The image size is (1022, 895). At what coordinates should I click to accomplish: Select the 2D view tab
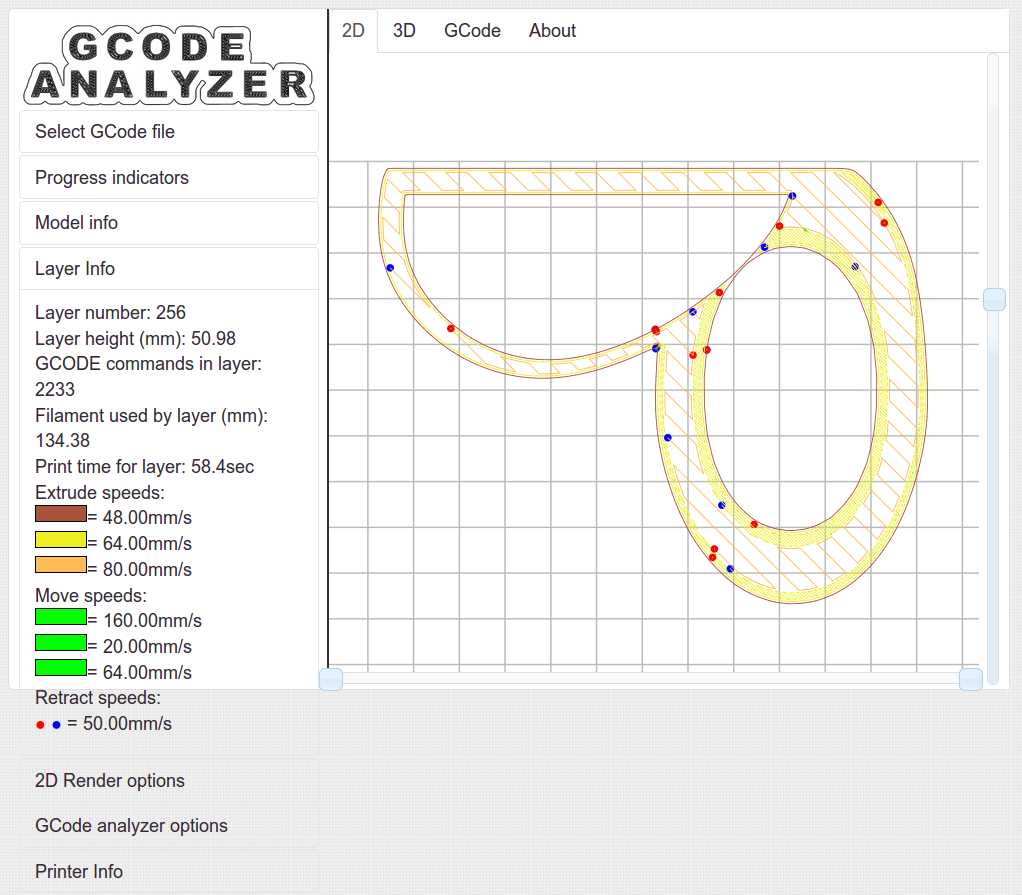tap(353, 30)
